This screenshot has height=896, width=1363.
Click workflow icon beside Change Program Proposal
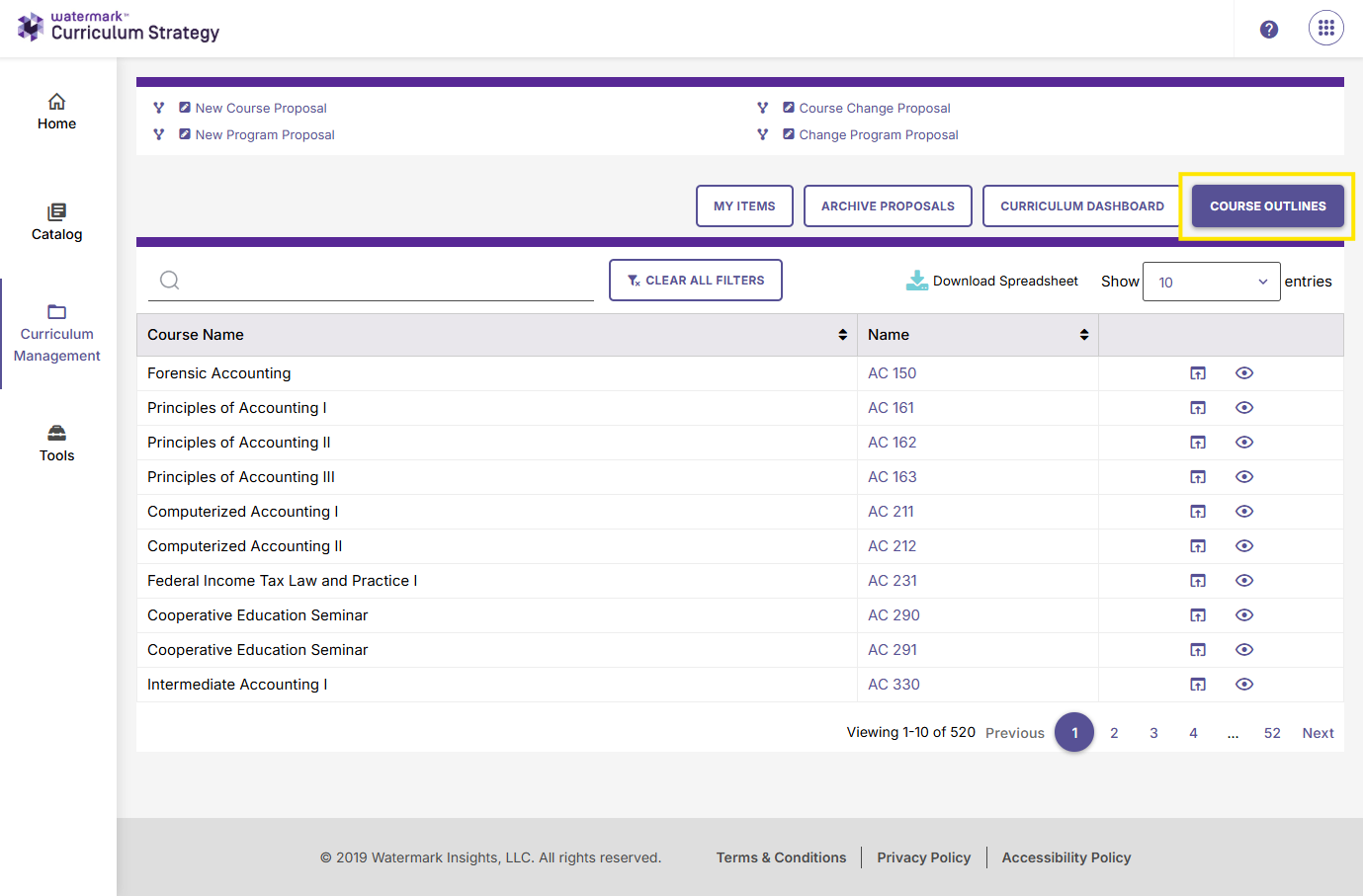click(762, 134)
